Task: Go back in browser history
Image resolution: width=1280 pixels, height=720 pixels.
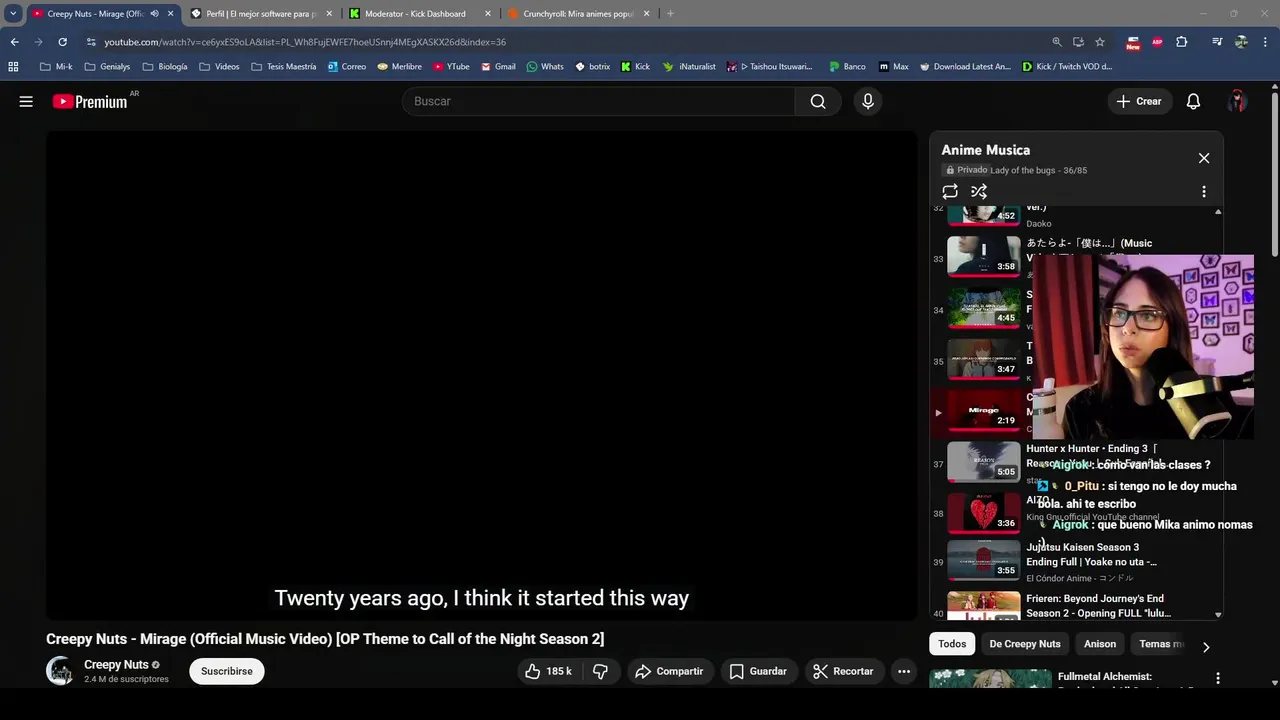Action: pos(14,42)
